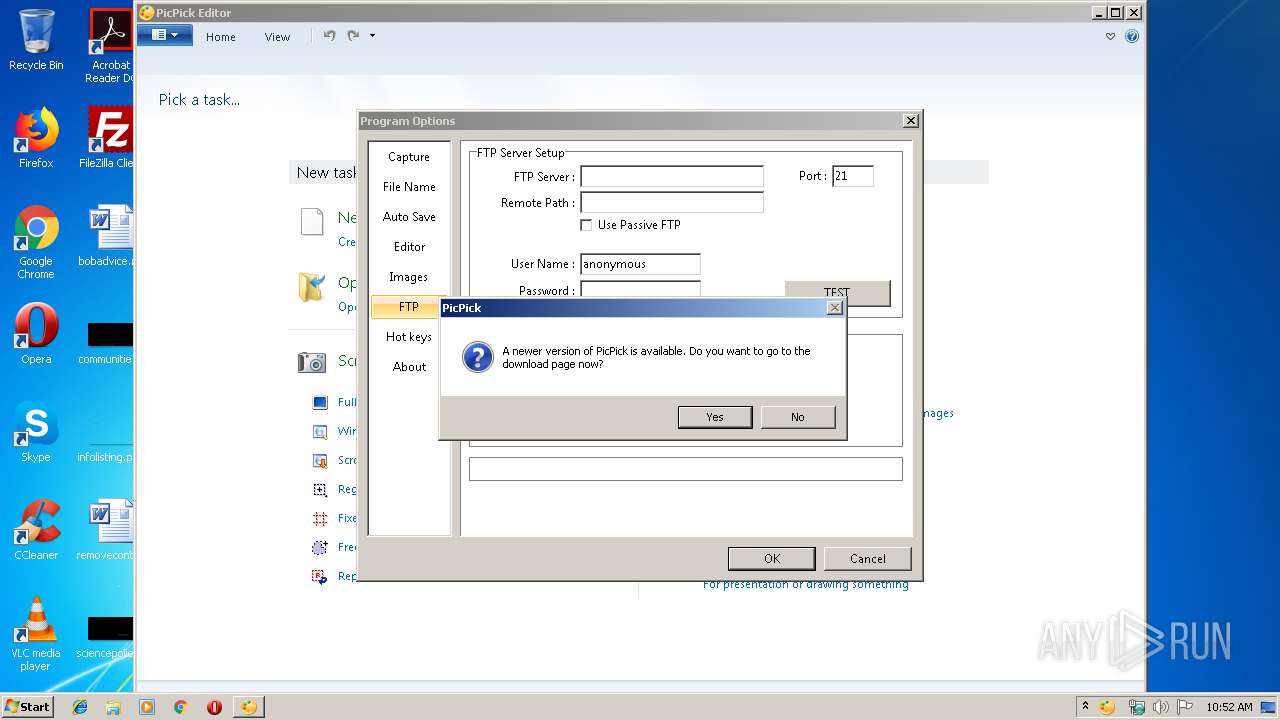The height and width of the screenshot is (720, 1280).
Task: Open the Images options tab
Action: coord(409,277)
